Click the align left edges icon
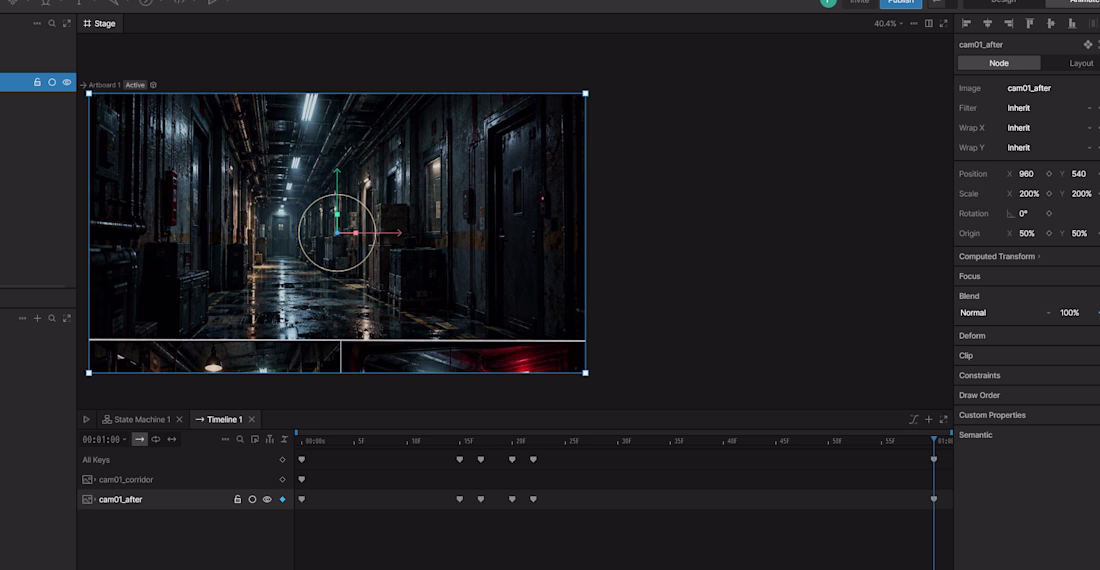The image size is (1100, 570). (966, 24)
